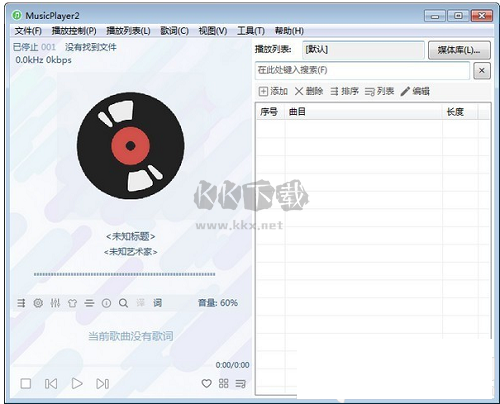Click 序号 column header
This screenshot has width=500, height=404.
[270, 112]
